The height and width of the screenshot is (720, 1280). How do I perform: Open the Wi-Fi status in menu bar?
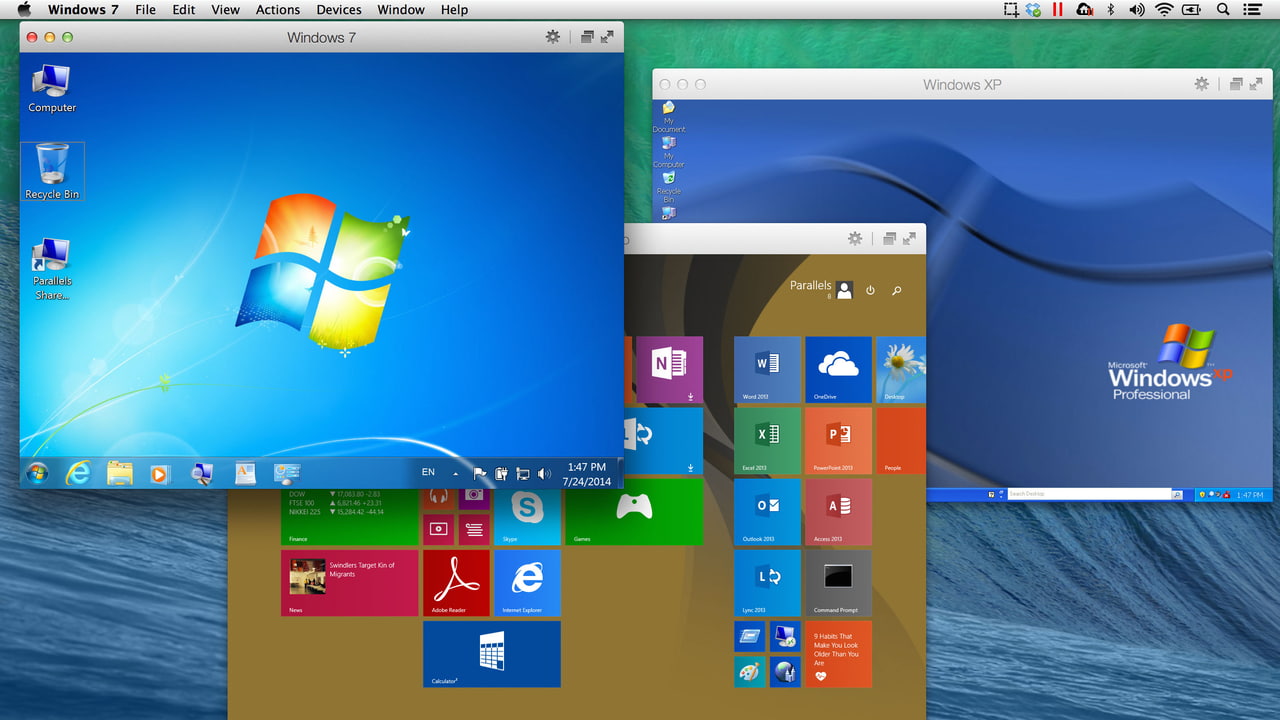(1164, 9)
